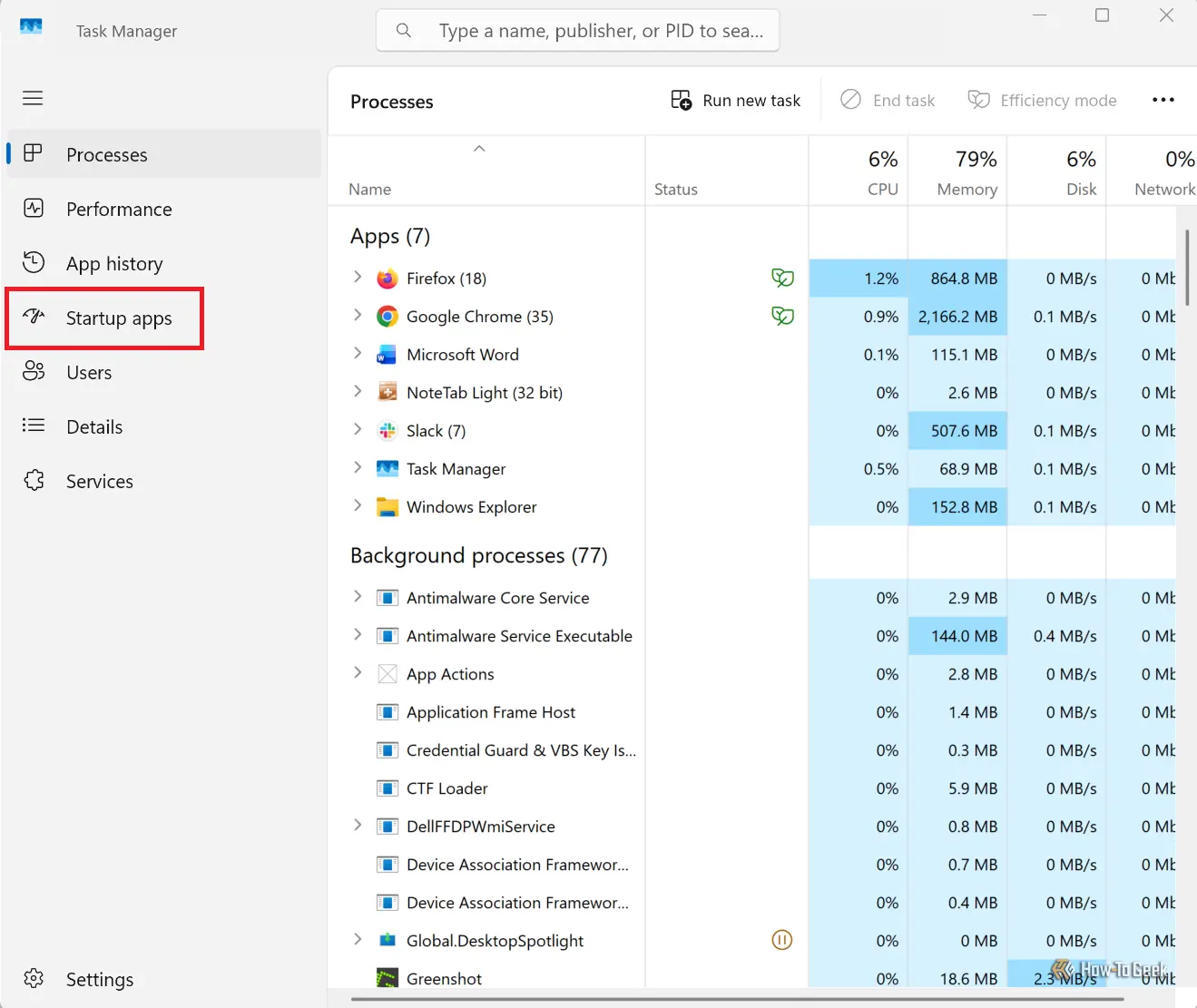Click the App Actions process icon
The width and height of the screenshot is (1197, 1008).
pos(388,674)
